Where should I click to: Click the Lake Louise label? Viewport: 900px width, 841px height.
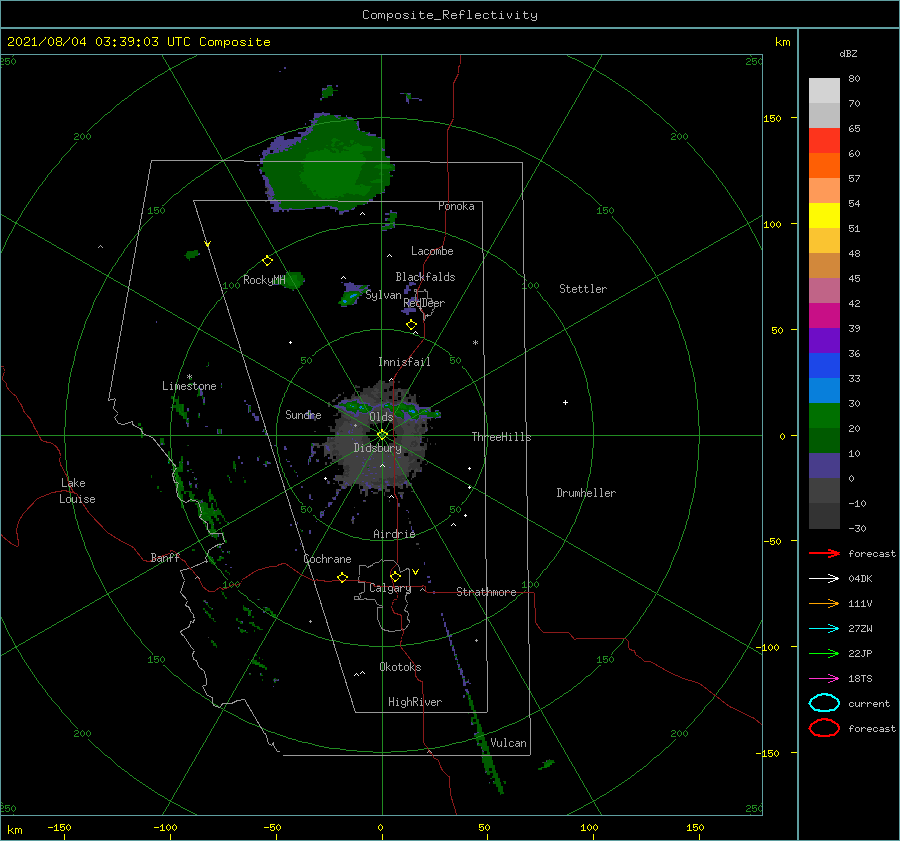coord(77,491)
